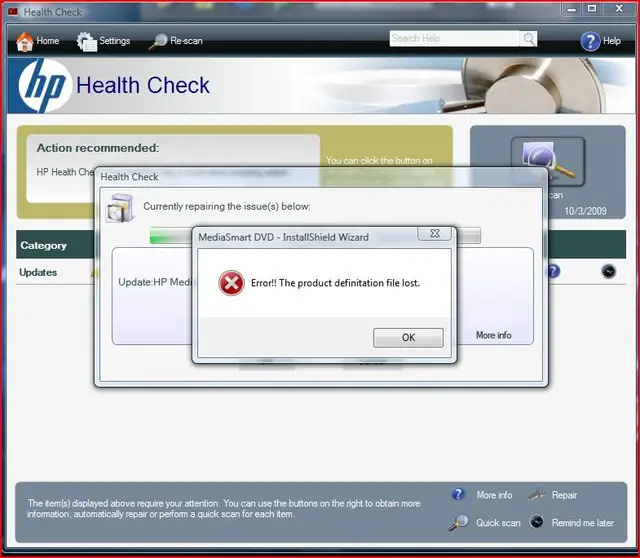Click the red error icon in the dialog
The image size is (640, 558).
(x=232, y=283)
